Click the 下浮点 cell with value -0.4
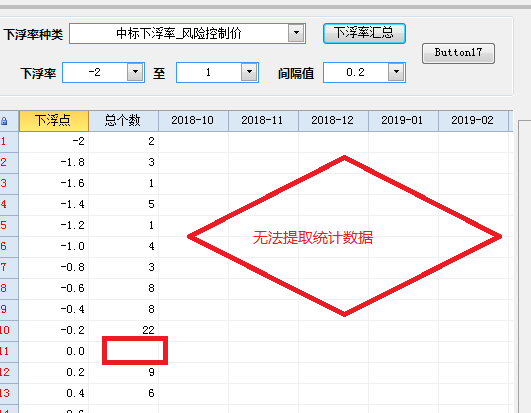This screenshot has height=413, width=531. [54, 309]
